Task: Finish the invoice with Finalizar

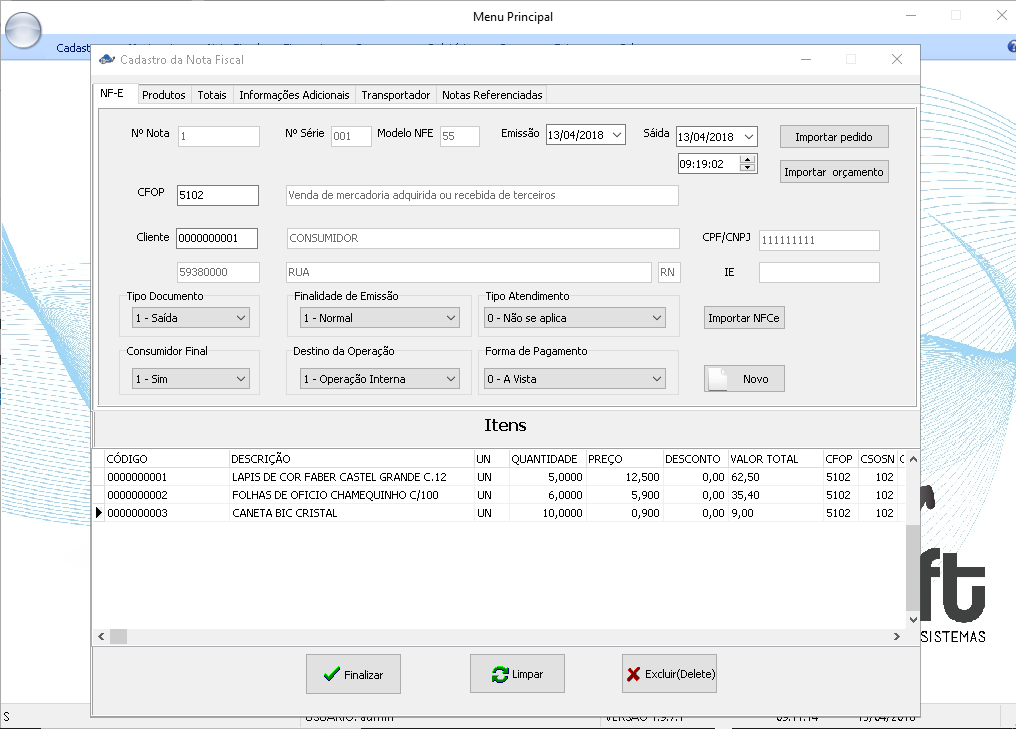Action: (353, 674)
